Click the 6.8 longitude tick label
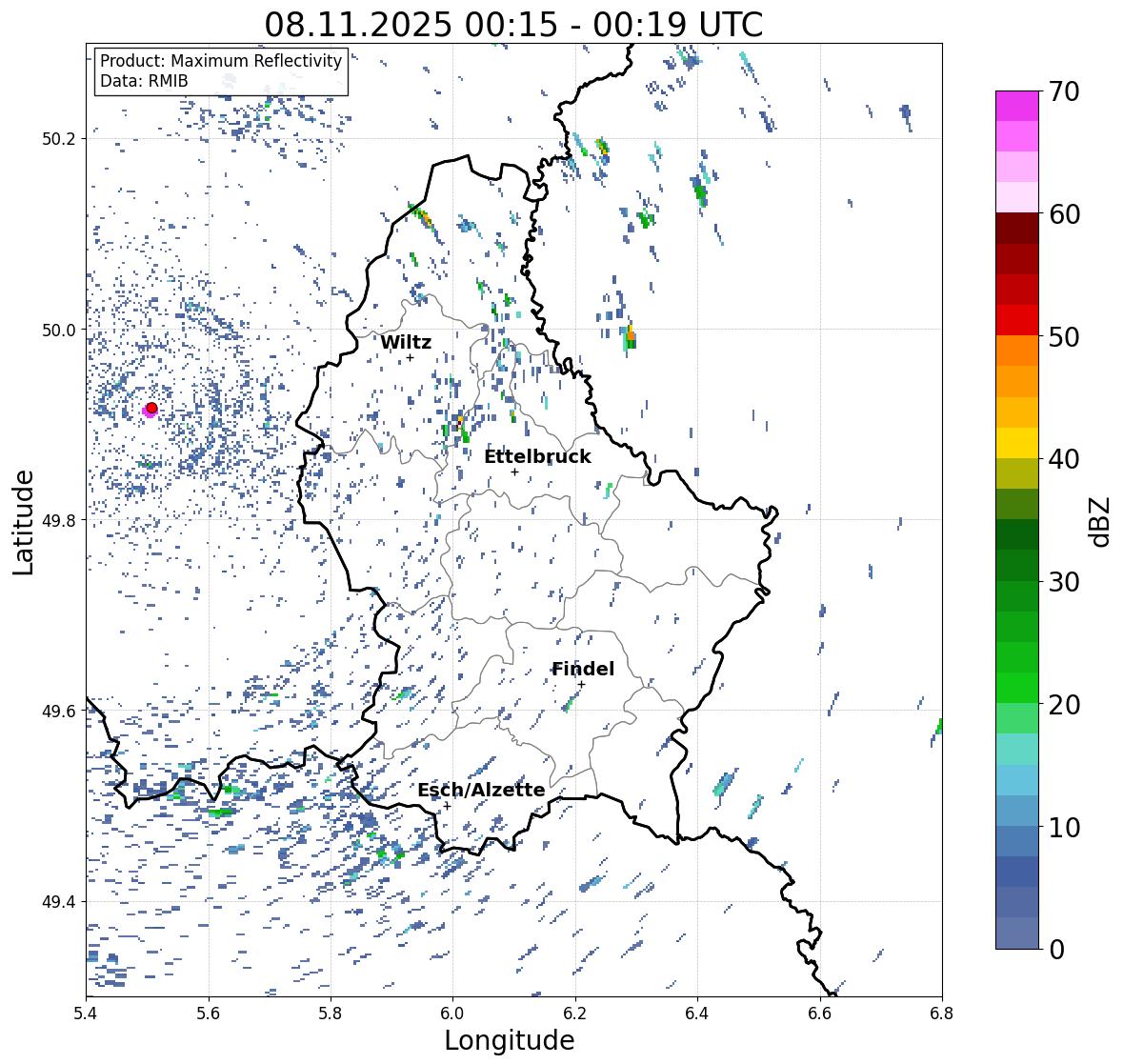 [942, 1014]
